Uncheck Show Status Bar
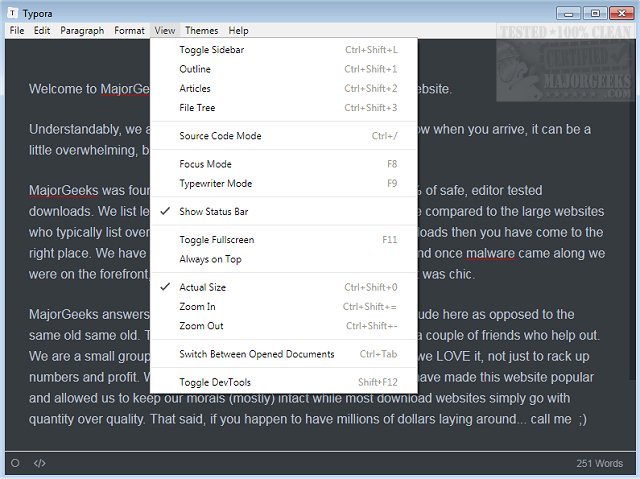640x479 pixels. tap(284, 211)
